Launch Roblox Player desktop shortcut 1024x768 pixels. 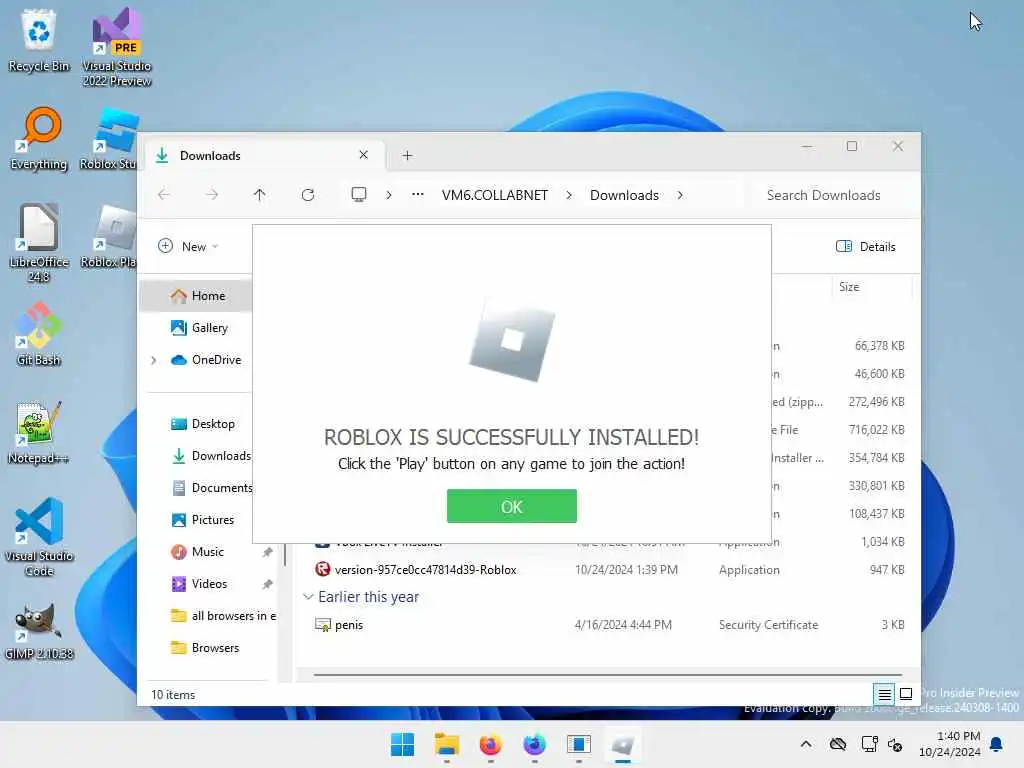pyautogui.click(x=108, y=236)
